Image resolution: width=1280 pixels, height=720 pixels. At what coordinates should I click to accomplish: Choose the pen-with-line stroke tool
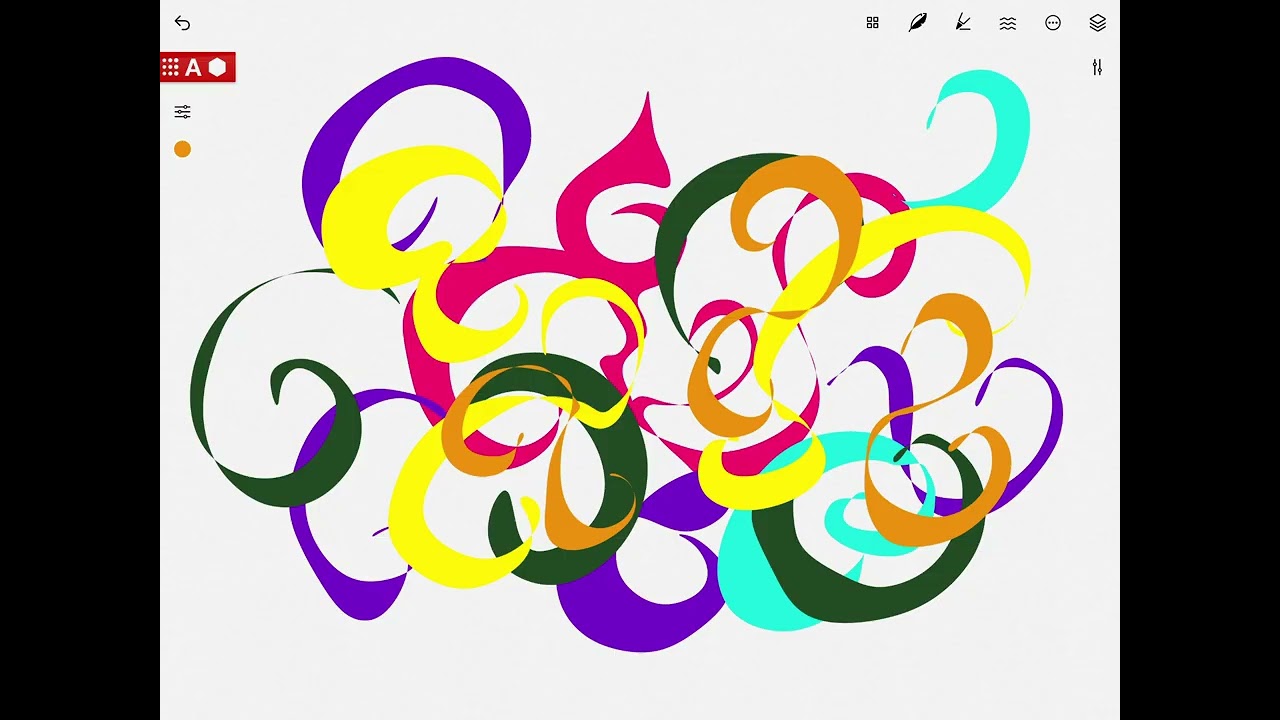[963, 22]
